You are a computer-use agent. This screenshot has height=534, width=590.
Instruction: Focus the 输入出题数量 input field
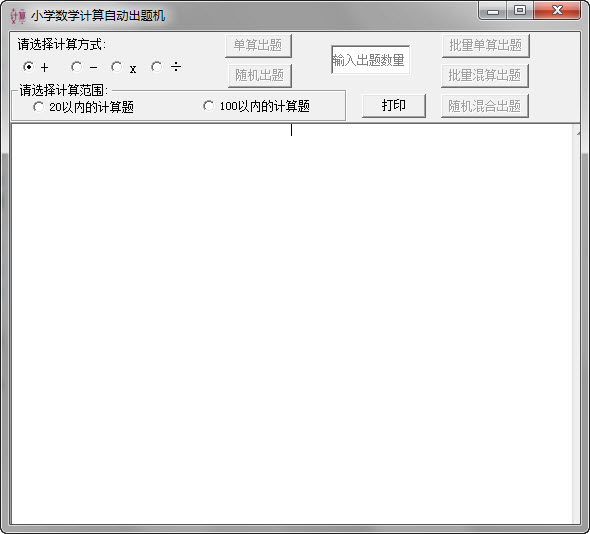click(370, 60)
